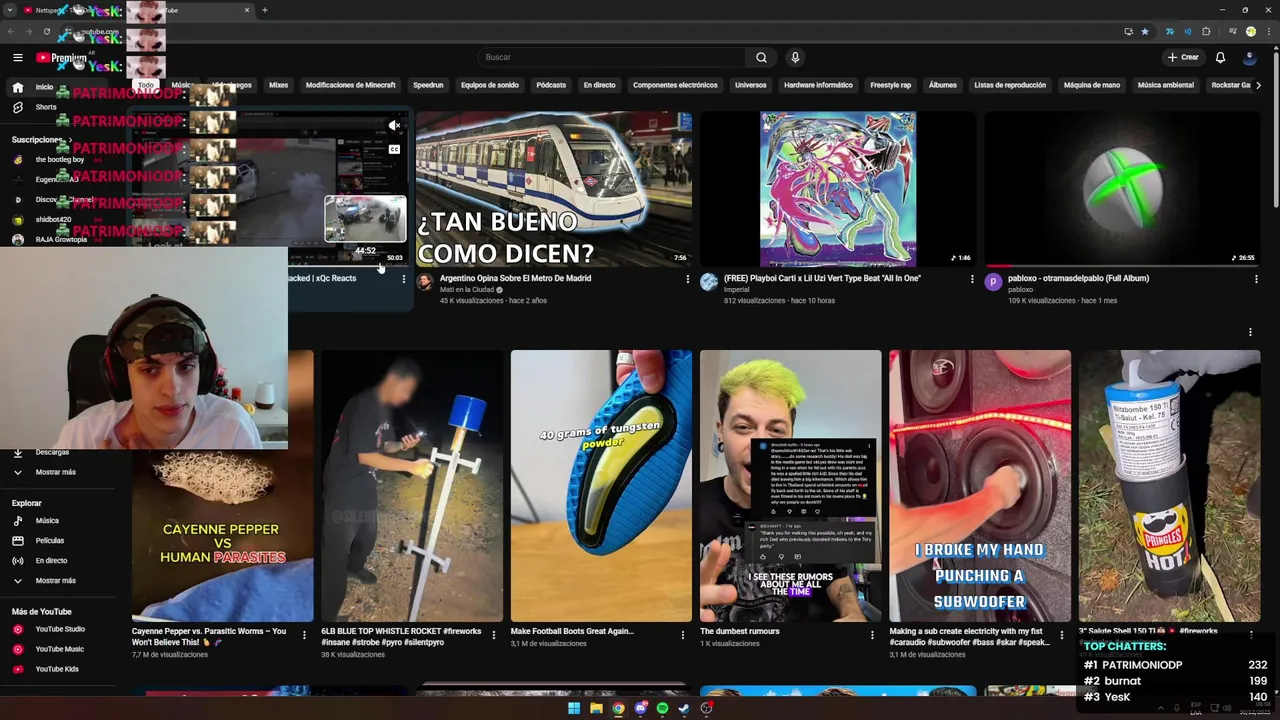The width and height of the screenshot is (1280, 720).
Task: Click the Crear button
Action: 1182,57
